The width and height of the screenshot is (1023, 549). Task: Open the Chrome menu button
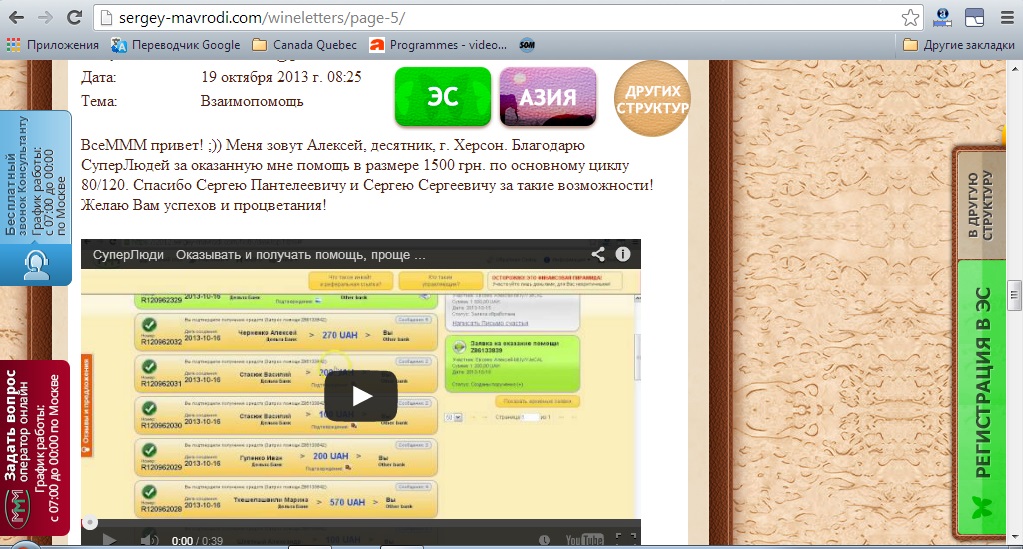[x=1007, y=18]
